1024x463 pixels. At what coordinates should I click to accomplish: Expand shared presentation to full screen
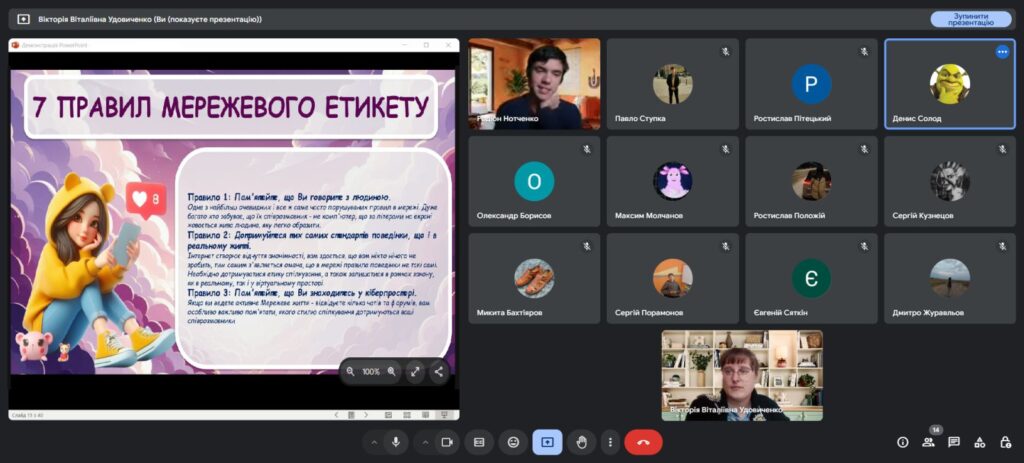click(x=415, y=371)
